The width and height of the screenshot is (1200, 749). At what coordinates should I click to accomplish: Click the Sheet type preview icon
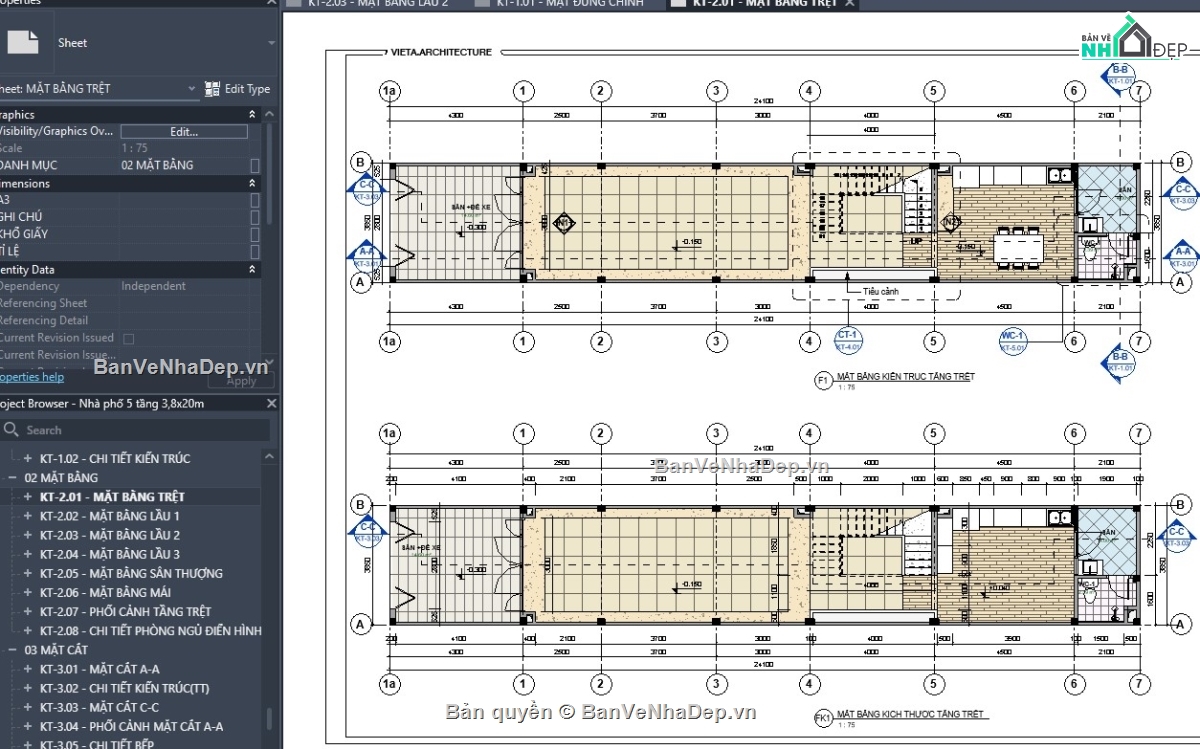(x=22, y=42)
